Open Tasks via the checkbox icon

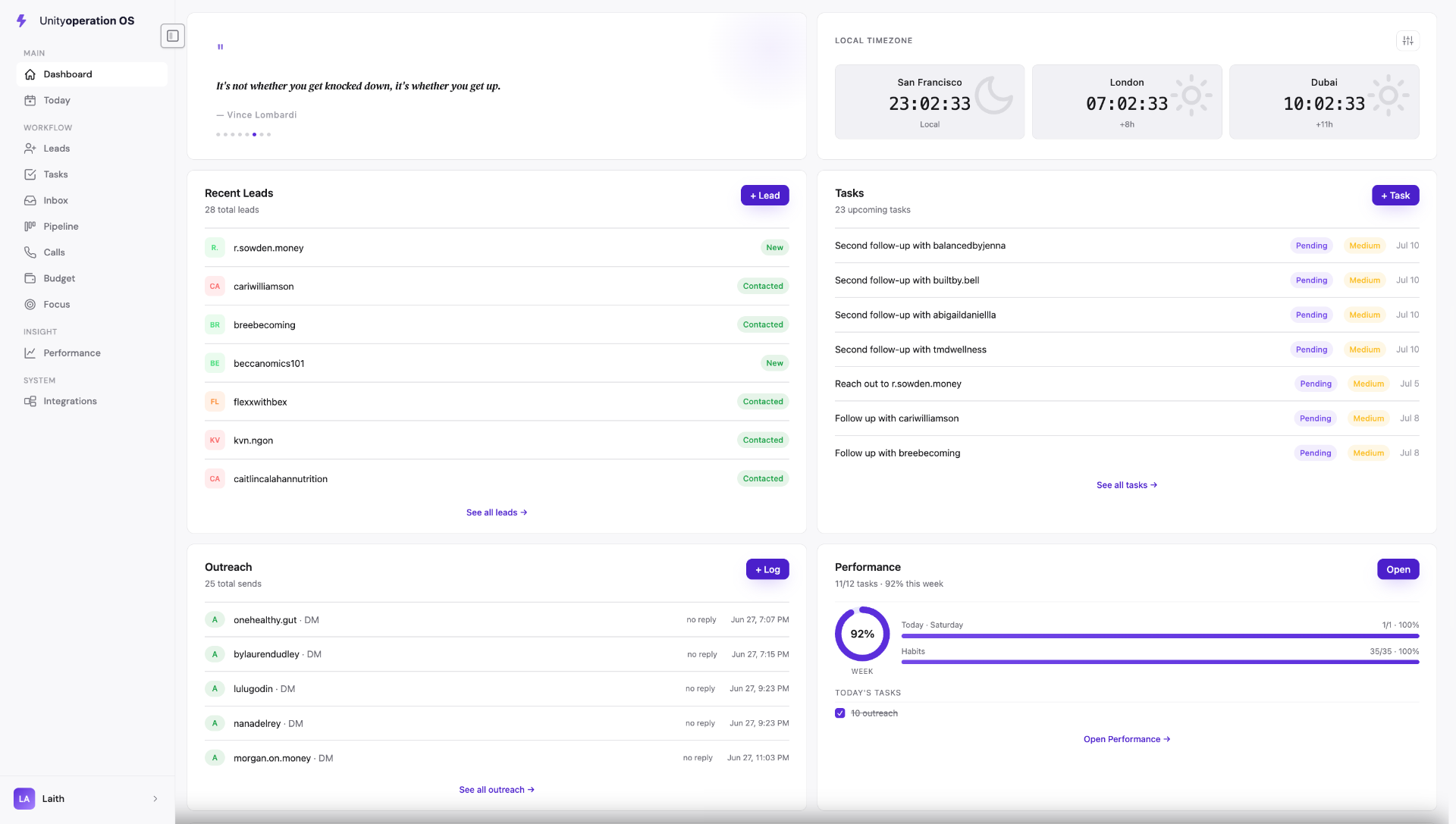[x=30, y=174]
